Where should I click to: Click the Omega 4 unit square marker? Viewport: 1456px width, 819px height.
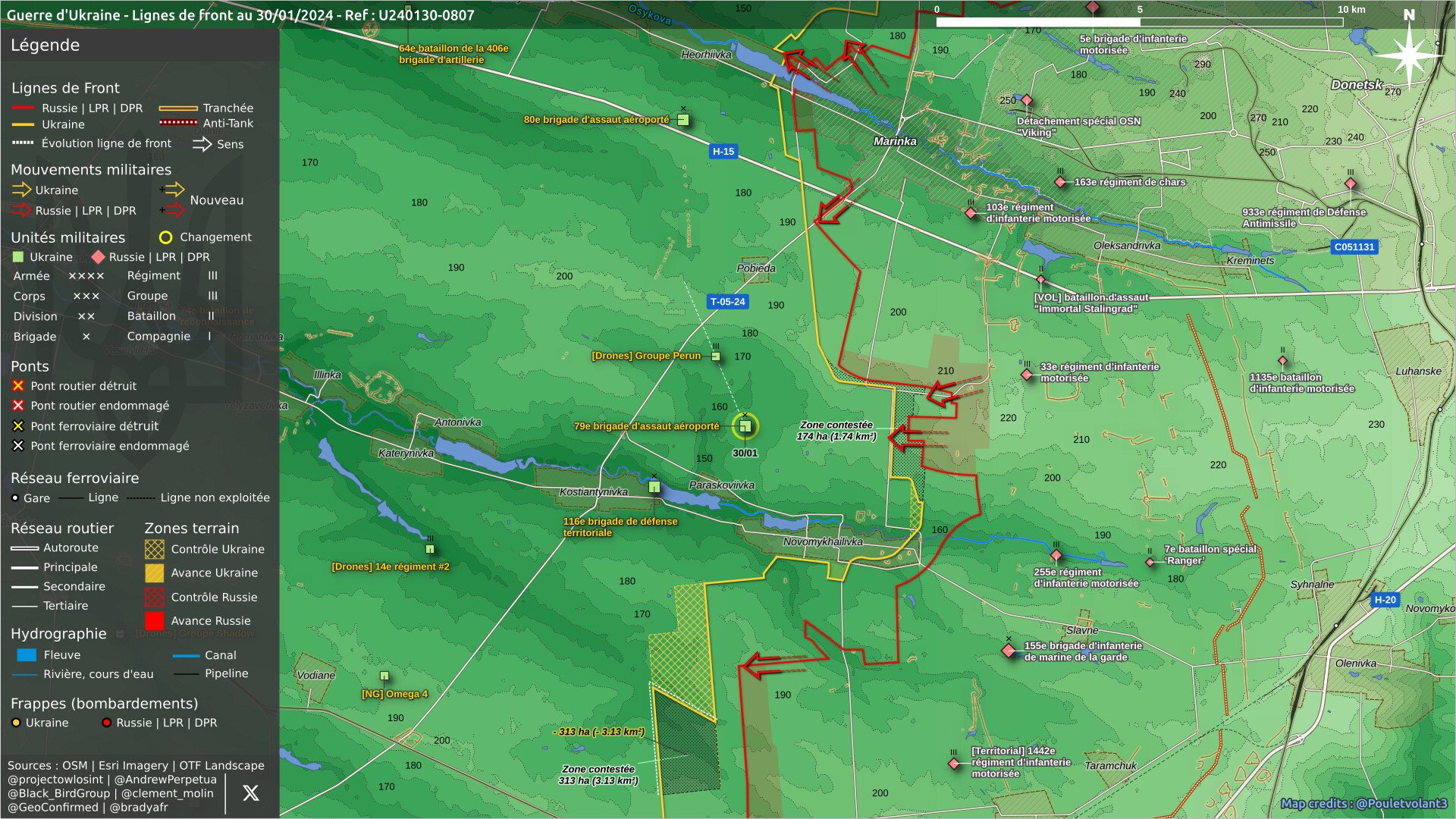tap(384, 676)
